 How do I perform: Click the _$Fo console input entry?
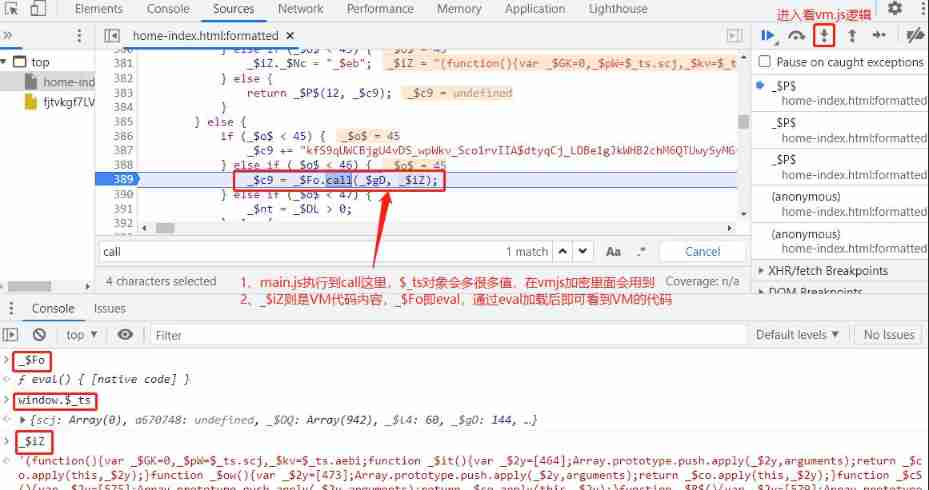(x=32, y=360)
